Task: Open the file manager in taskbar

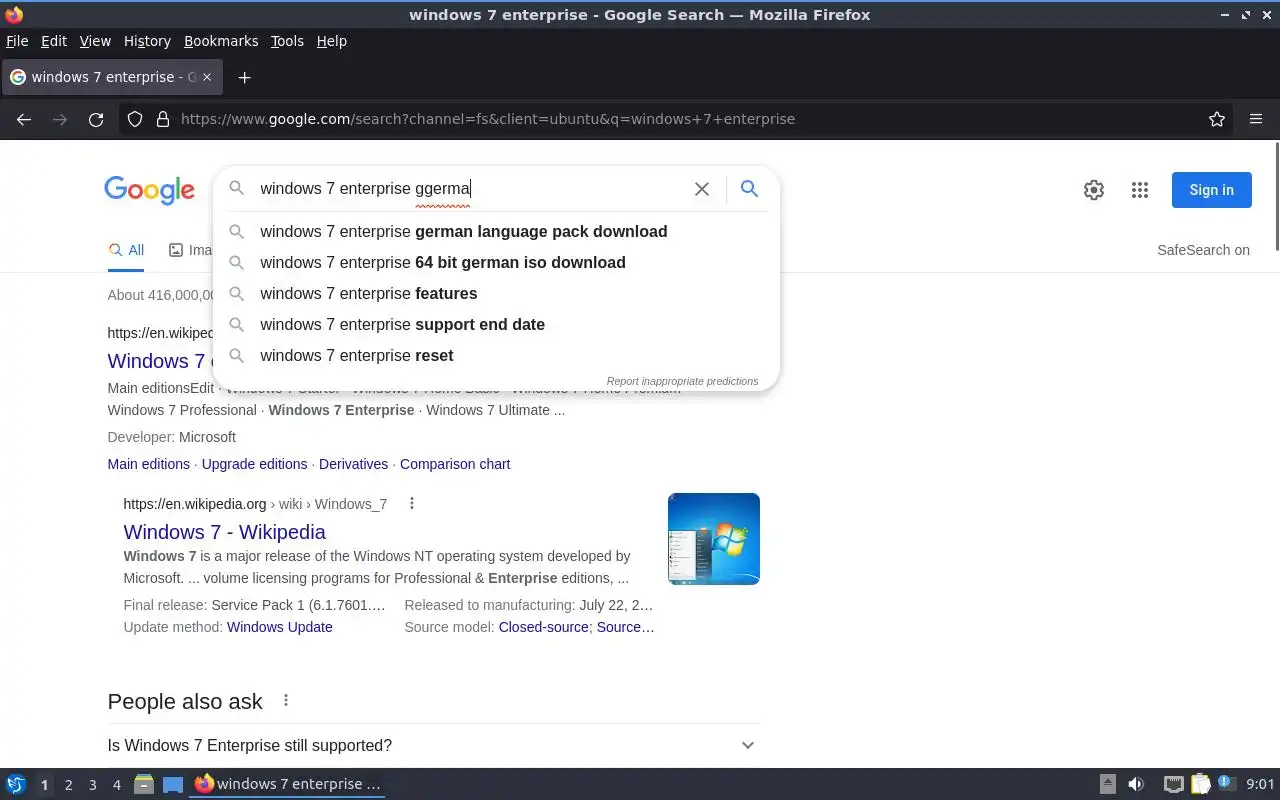Action: point(144,784)
